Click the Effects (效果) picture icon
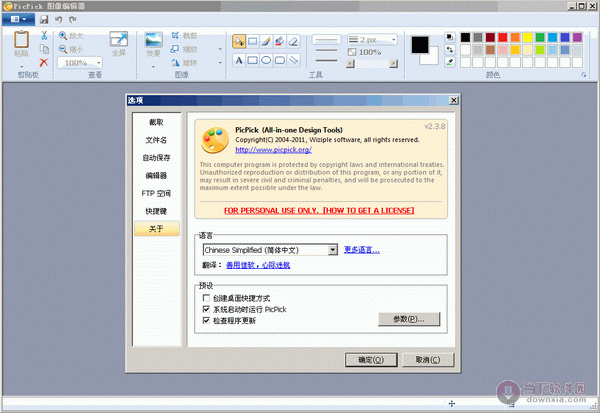 point(153,40)
